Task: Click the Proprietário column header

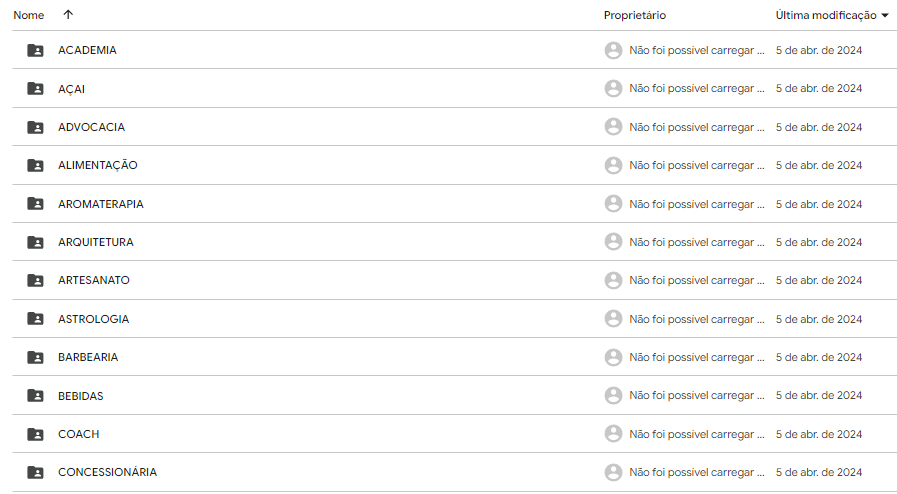Action: coord(634,15)
